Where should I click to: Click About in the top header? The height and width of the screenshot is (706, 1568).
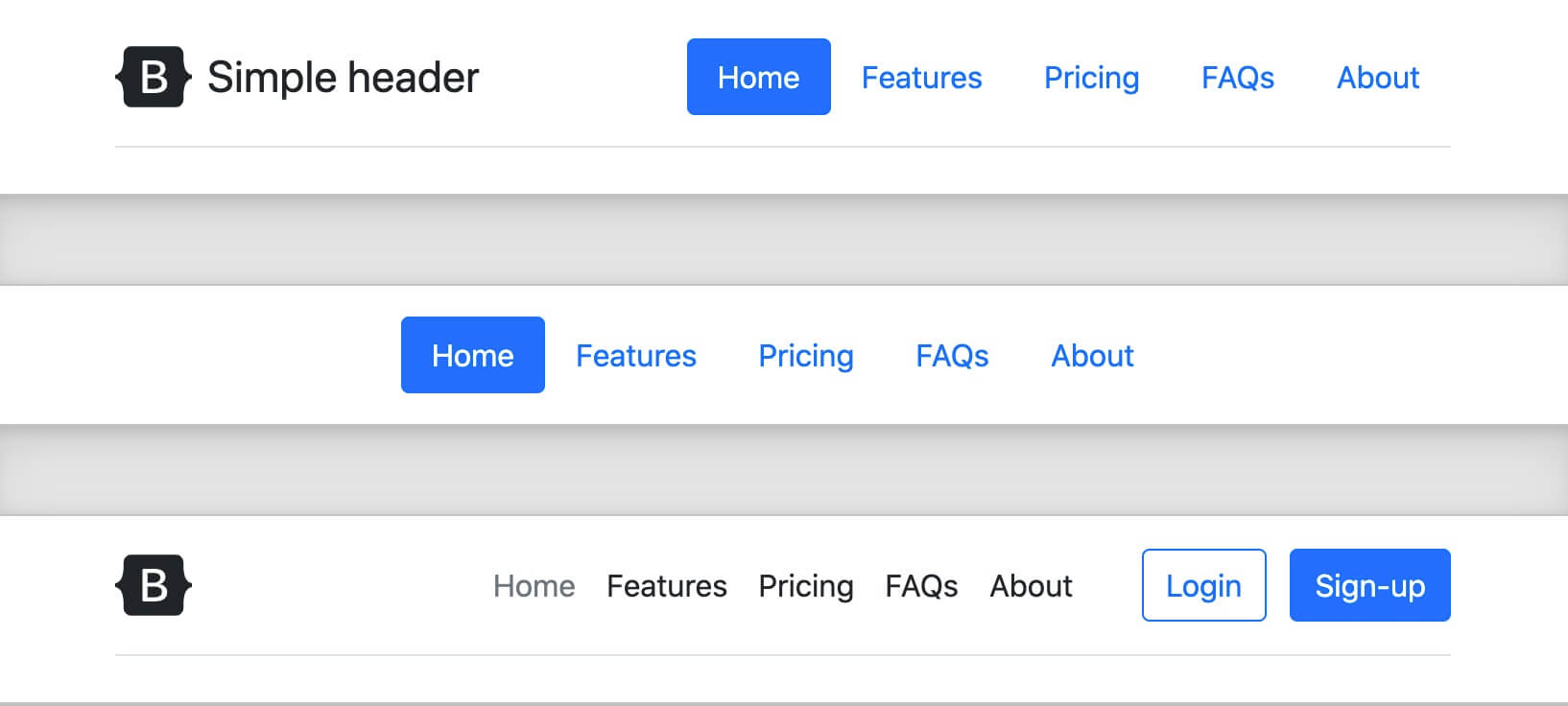point(1377,77)
